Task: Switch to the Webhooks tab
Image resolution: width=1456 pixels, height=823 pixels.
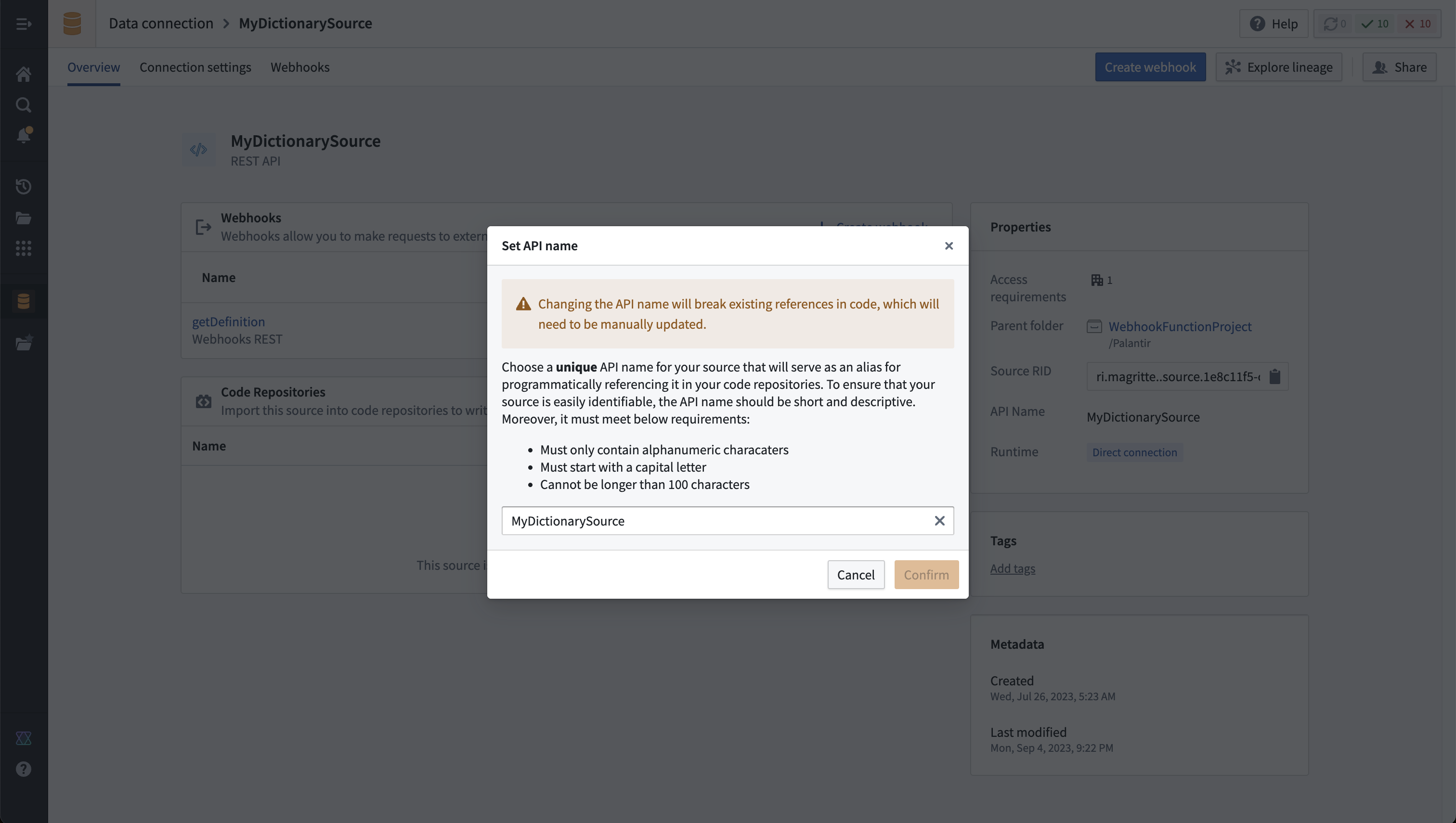Action: click(299, 67)
